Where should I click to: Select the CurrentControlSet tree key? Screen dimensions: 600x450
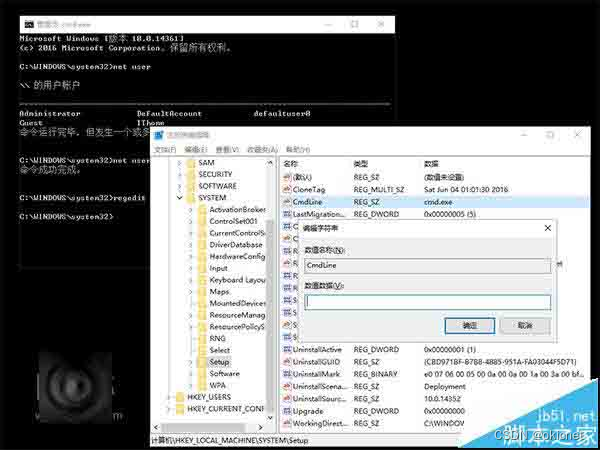point(237,233)
